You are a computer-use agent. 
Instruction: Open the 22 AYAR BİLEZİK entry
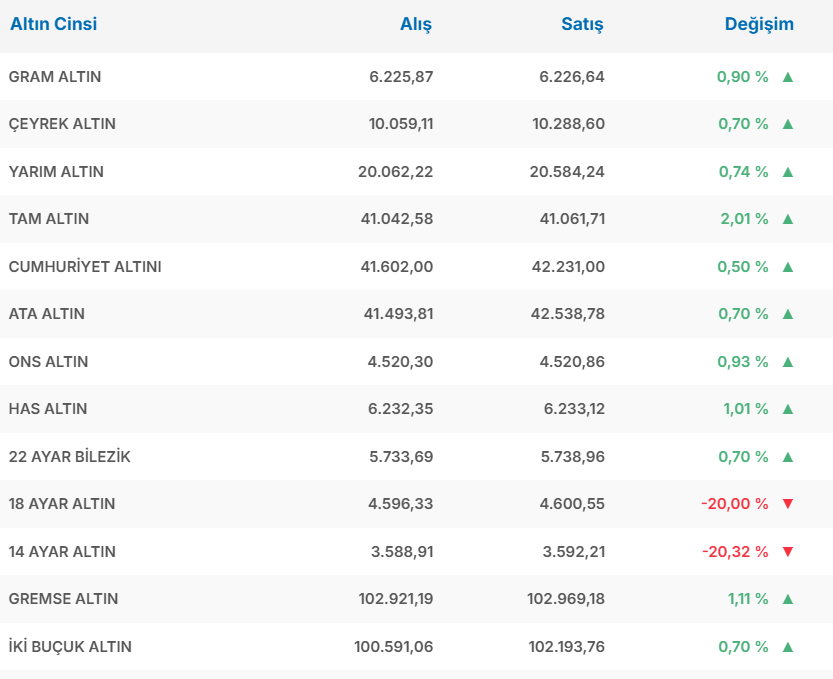70,457
